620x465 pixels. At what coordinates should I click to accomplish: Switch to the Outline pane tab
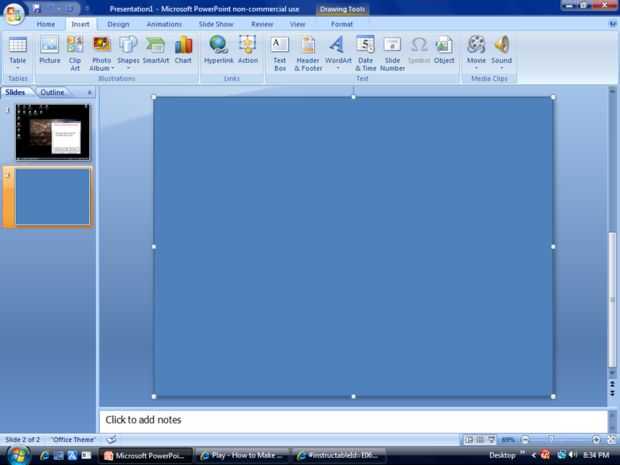tap(52, 92)
